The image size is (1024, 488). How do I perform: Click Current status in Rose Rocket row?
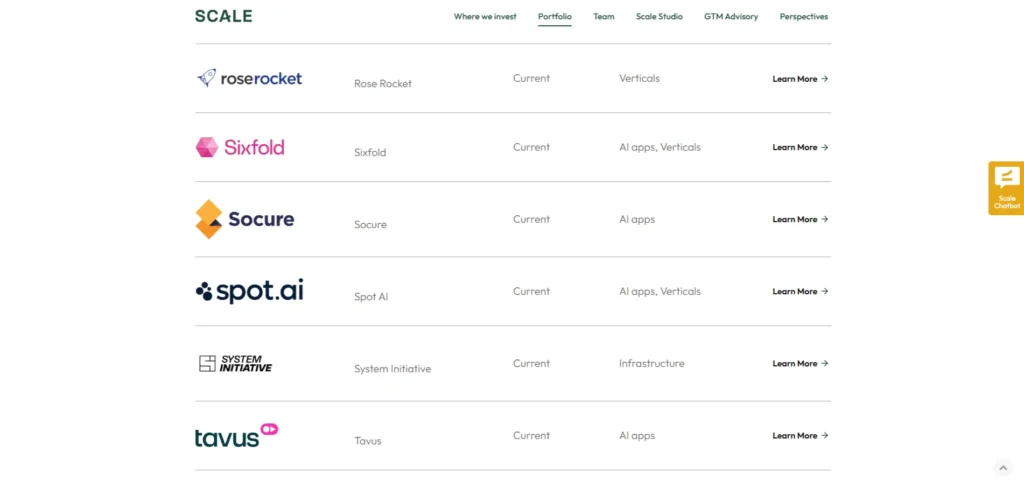pyautogui.click(x=532, y=78)
